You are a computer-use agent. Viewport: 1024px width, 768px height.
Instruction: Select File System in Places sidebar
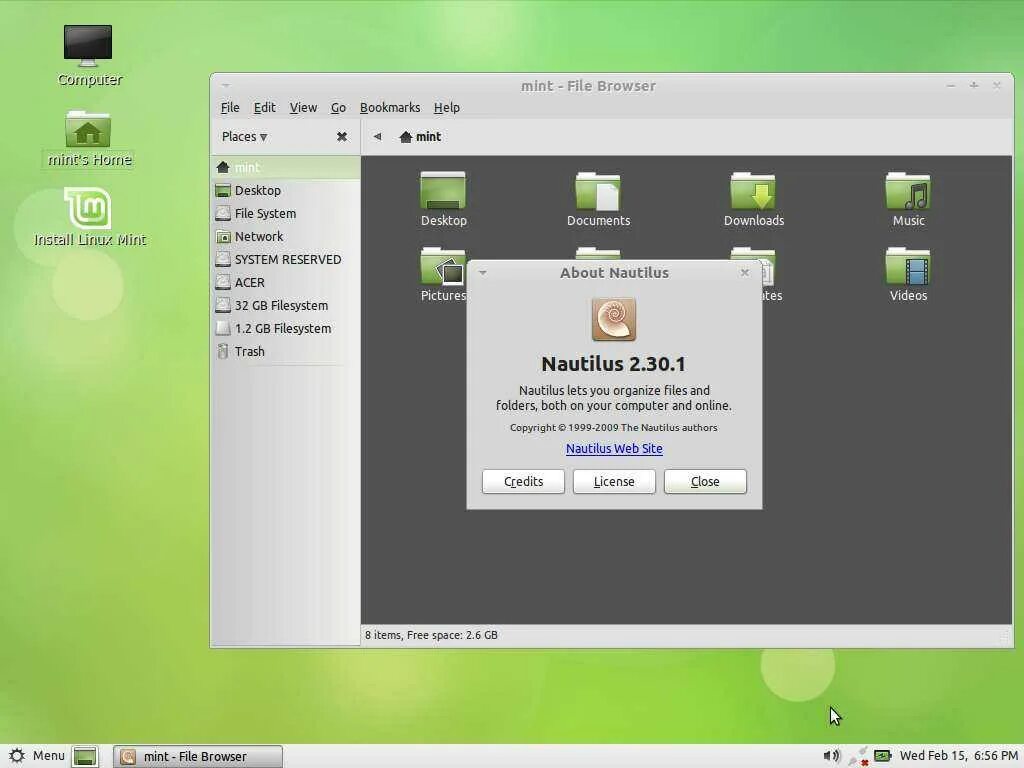[285, 214]
